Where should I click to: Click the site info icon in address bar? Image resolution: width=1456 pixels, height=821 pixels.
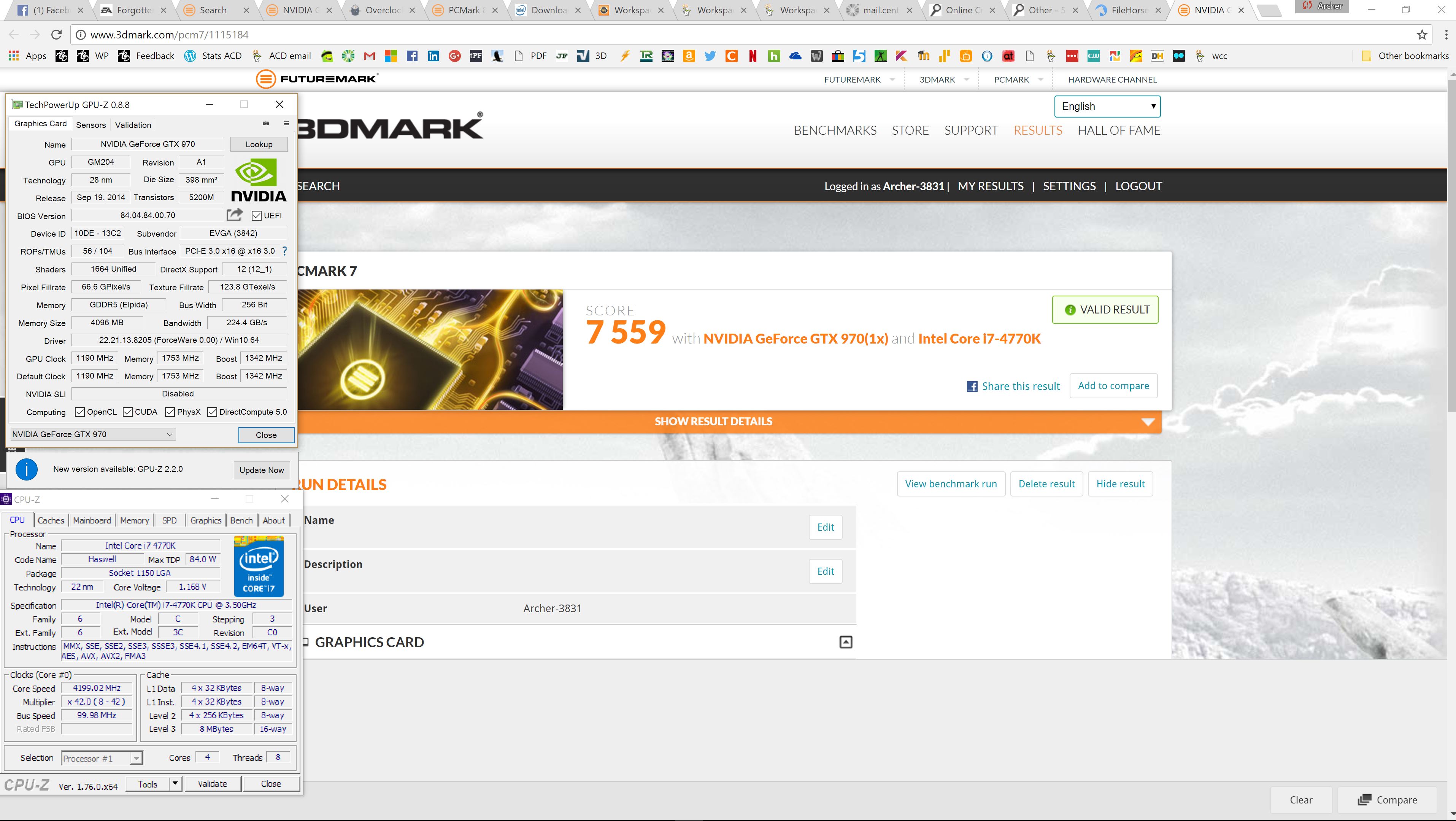point(81,35)
